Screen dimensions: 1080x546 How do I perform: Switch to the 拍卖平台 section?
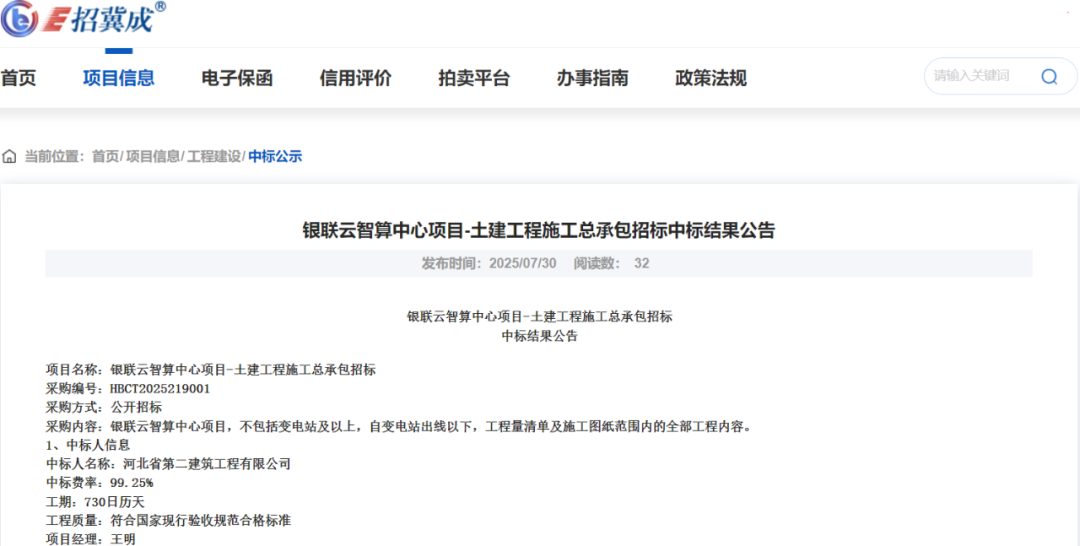[x=474, y=78]
